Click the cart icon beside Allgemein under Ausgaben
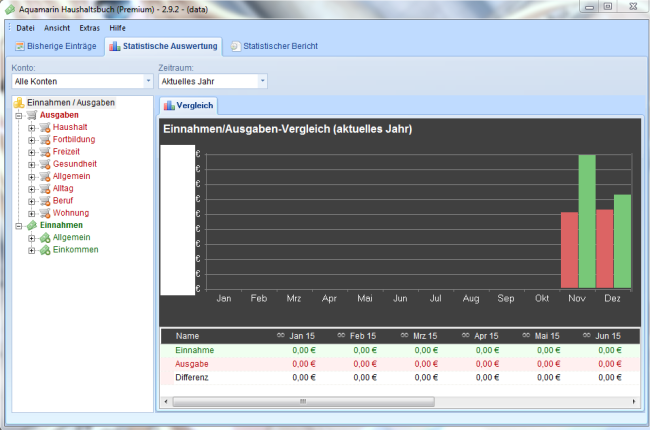Viewport: 650px width, 430px height. pos(45,176)
